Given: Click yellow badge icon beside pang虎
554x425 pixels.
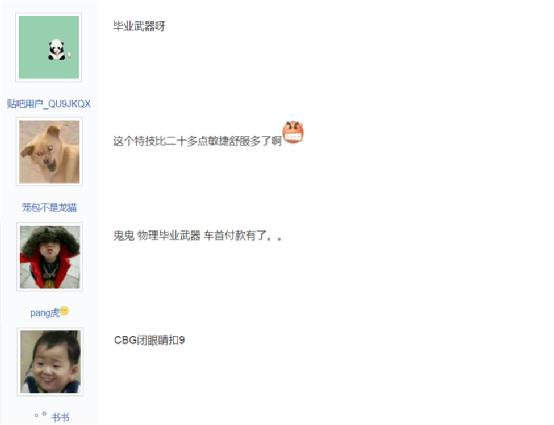Looking at the screenshot, I should (64, 311).
